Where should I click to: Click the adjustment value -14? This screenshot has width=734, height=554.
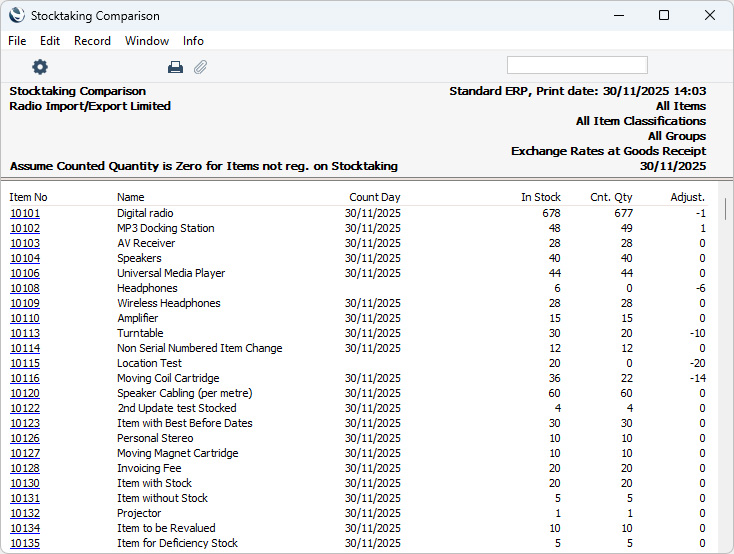click(x=697, y=378)
